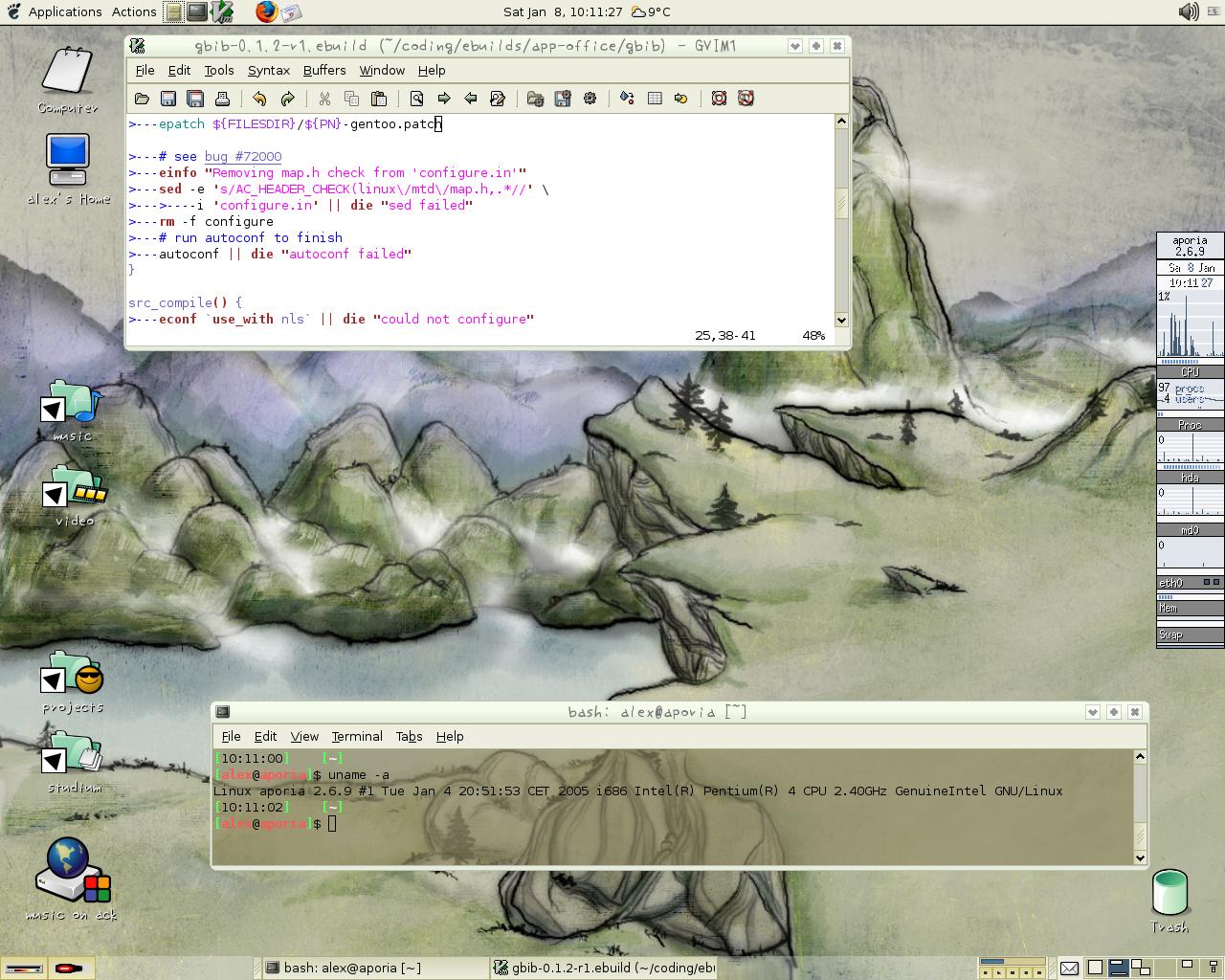Undo the last edit using GVim toolbar

click(259, 99)
